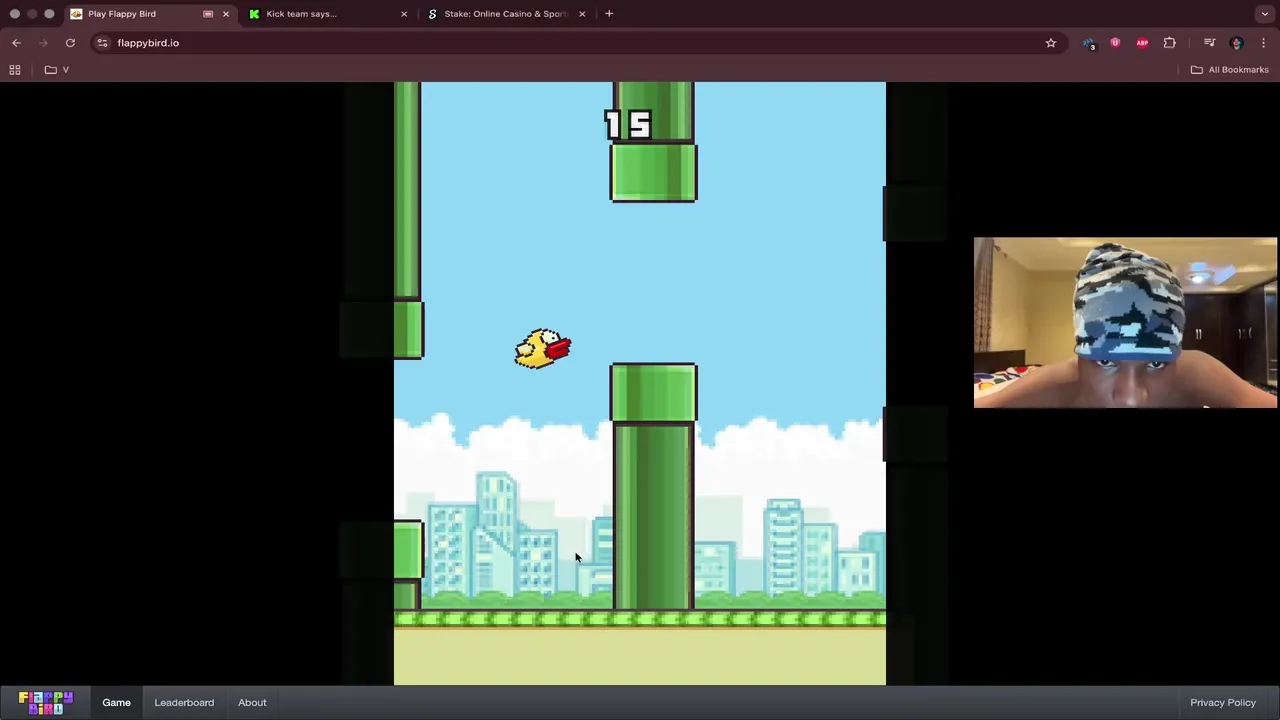Click the yellow bird in the game
Image resolution: width=1280 pixels, height=720 pixels.
pyautogui.click(x=543, y=349)
